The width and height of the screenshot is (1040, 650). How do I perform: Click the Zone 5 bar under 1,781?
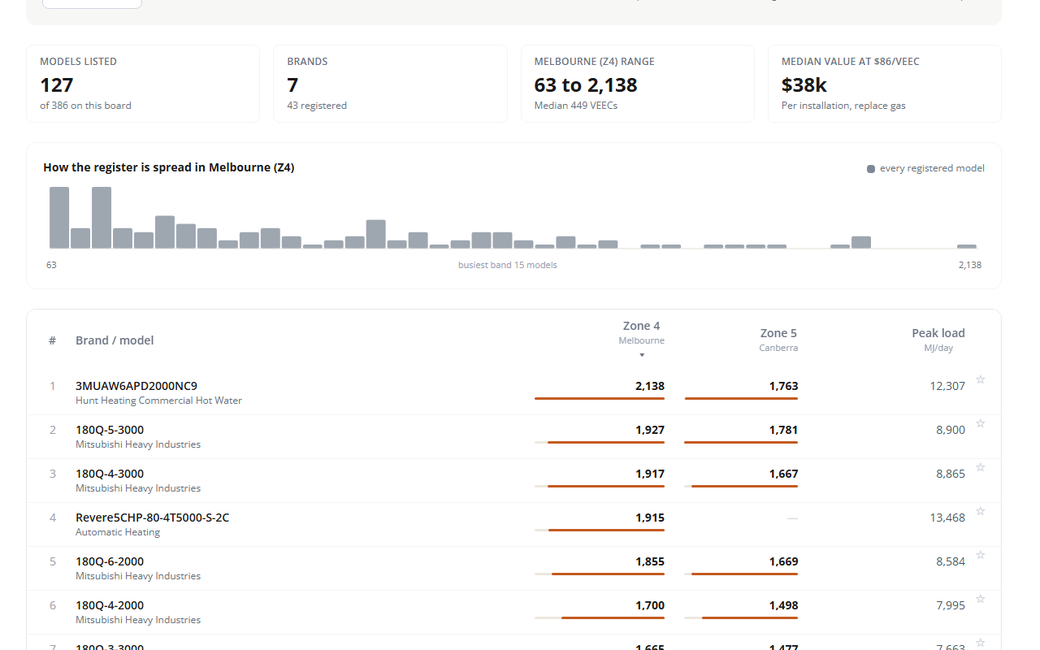click(x=741, y=442)
